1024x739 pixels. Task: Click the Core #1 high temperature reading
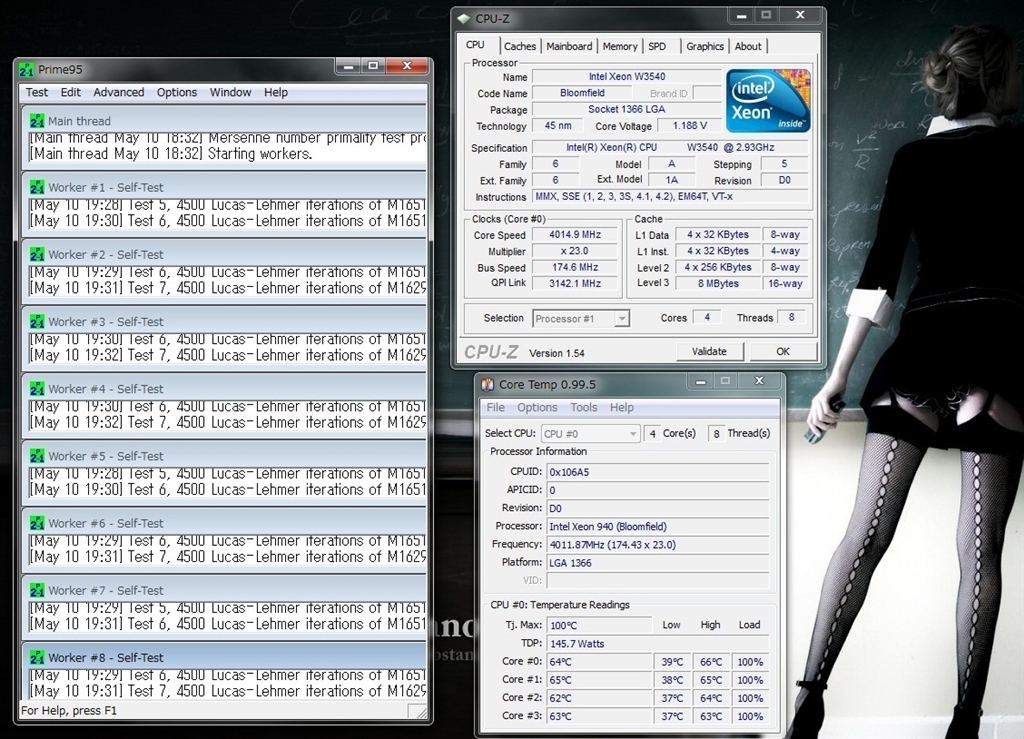[x=711, y=680]
